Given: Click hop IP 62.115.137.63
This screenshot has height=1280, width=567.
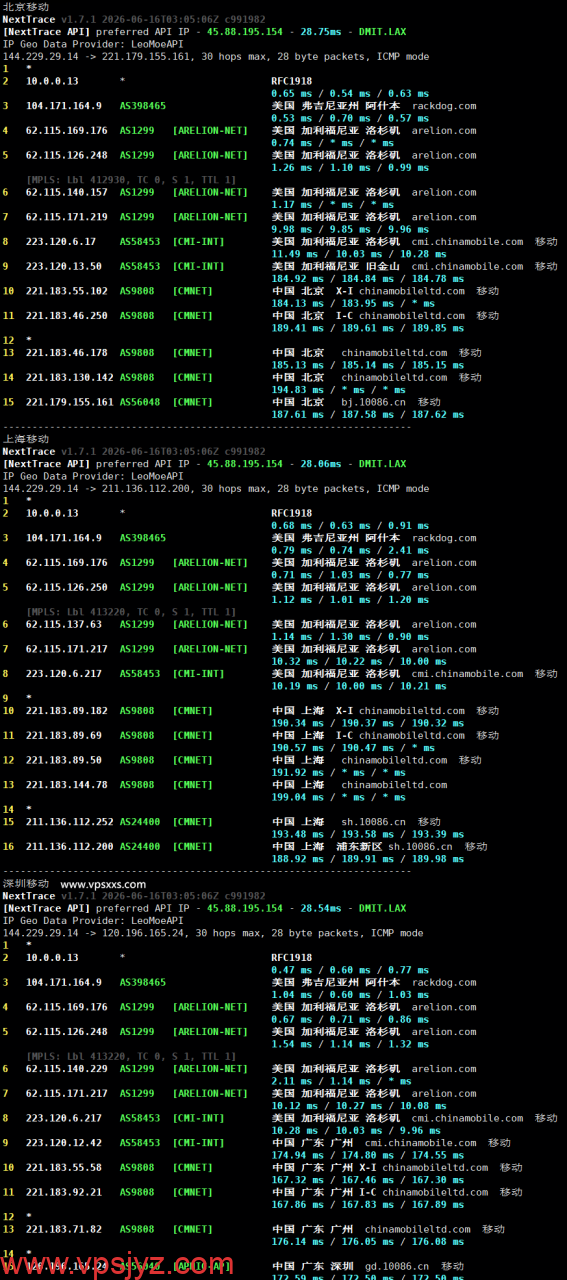Looking at the screenshot, I should coord(63,624).
